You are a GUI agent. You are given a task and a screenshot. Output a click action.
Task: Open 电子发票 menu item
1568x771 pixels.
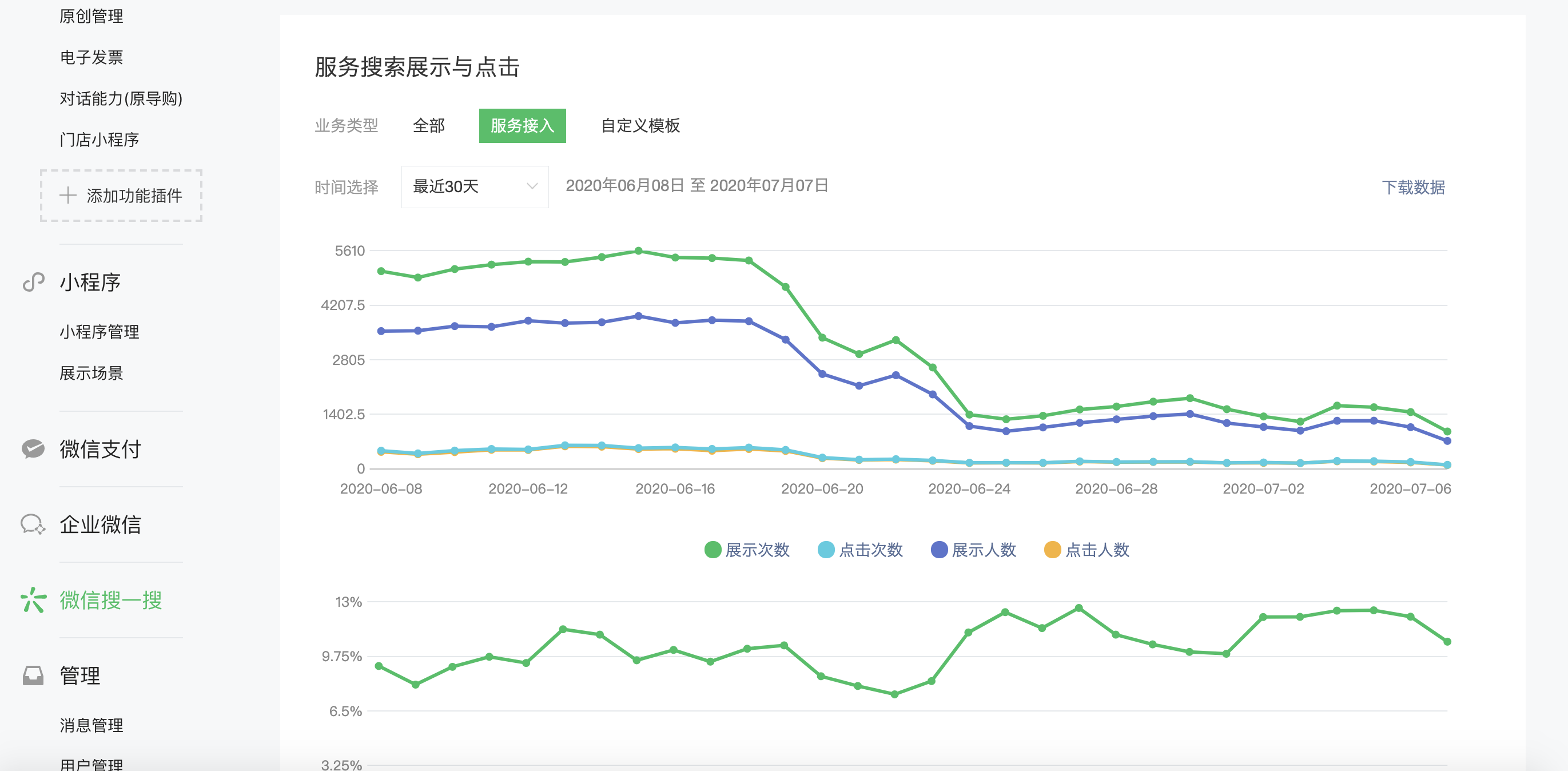tap(91, 57)
